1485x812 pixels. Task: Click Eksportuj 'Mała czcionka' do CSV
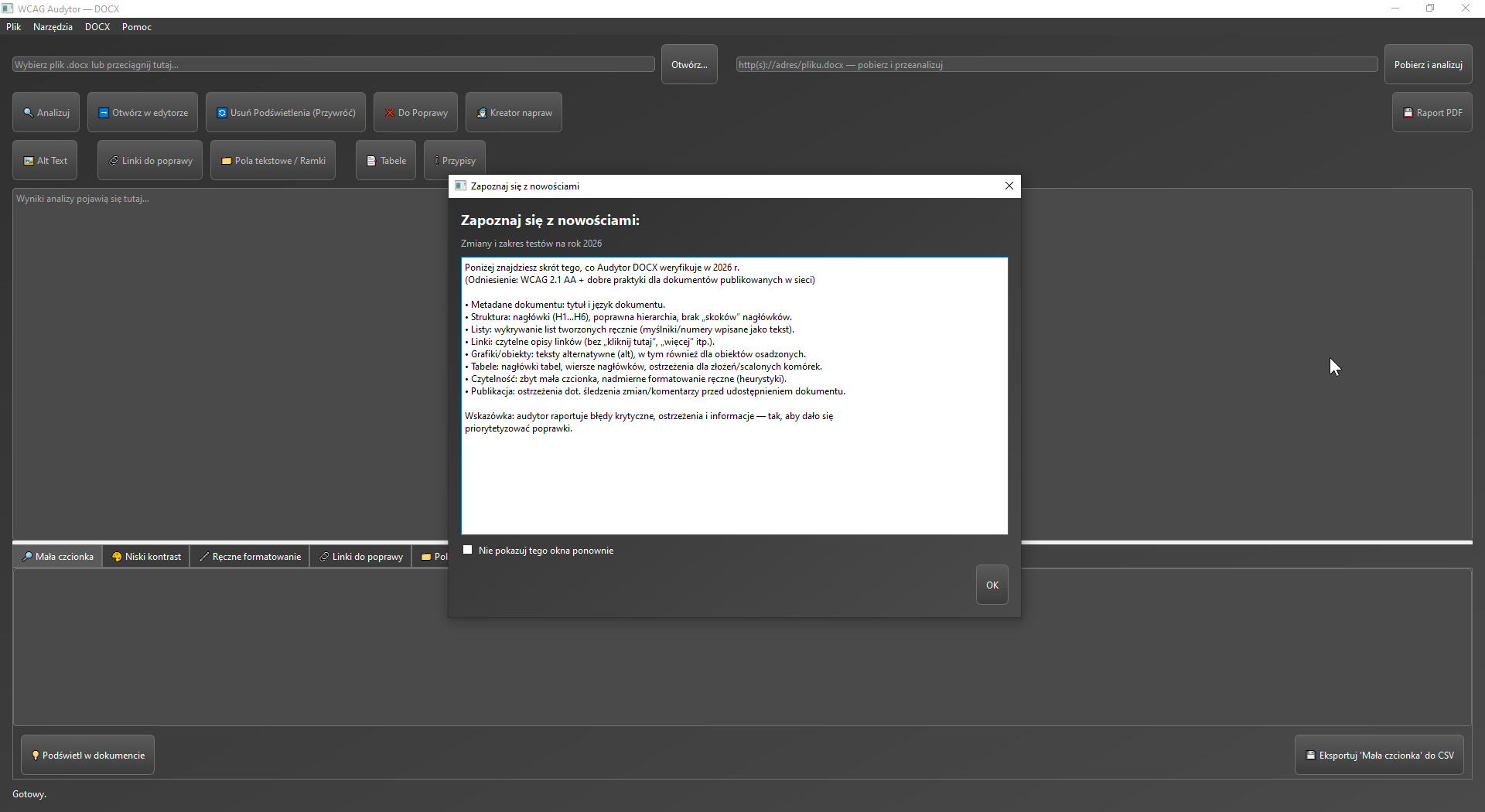coord(1379,755)
